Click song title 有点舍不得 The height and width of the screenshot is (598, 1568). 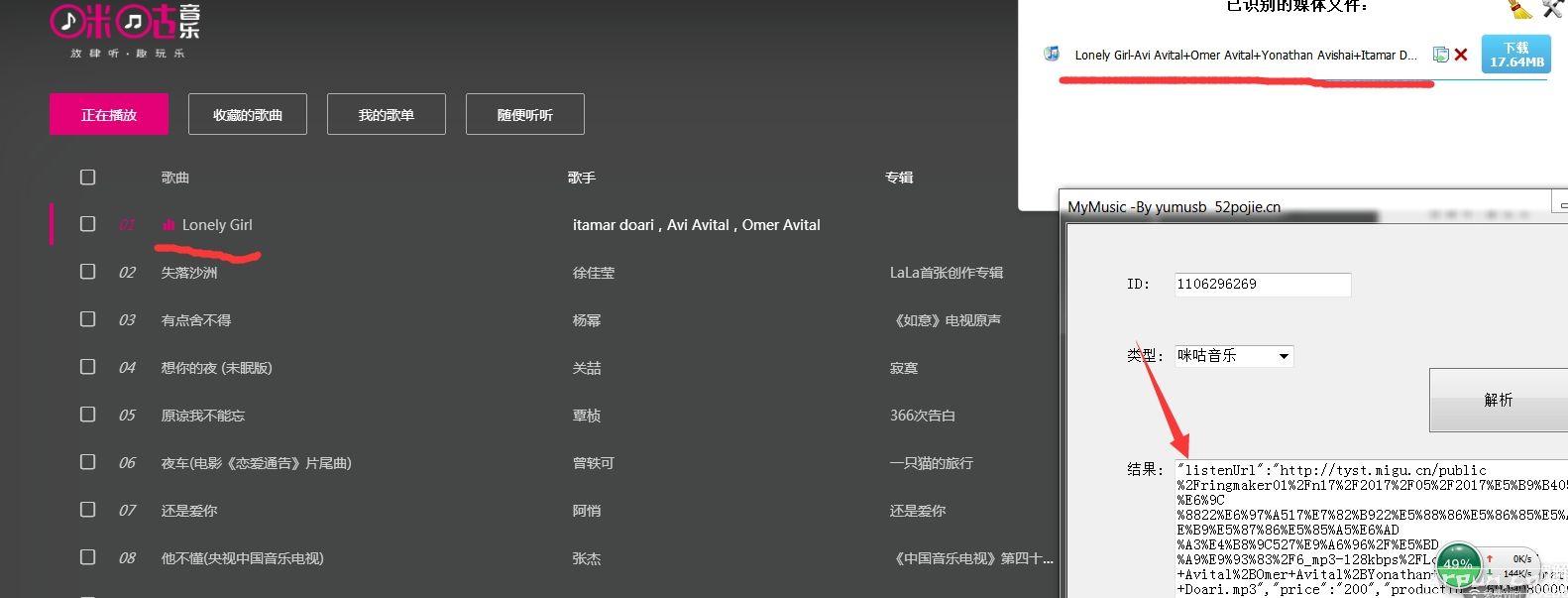196,320
